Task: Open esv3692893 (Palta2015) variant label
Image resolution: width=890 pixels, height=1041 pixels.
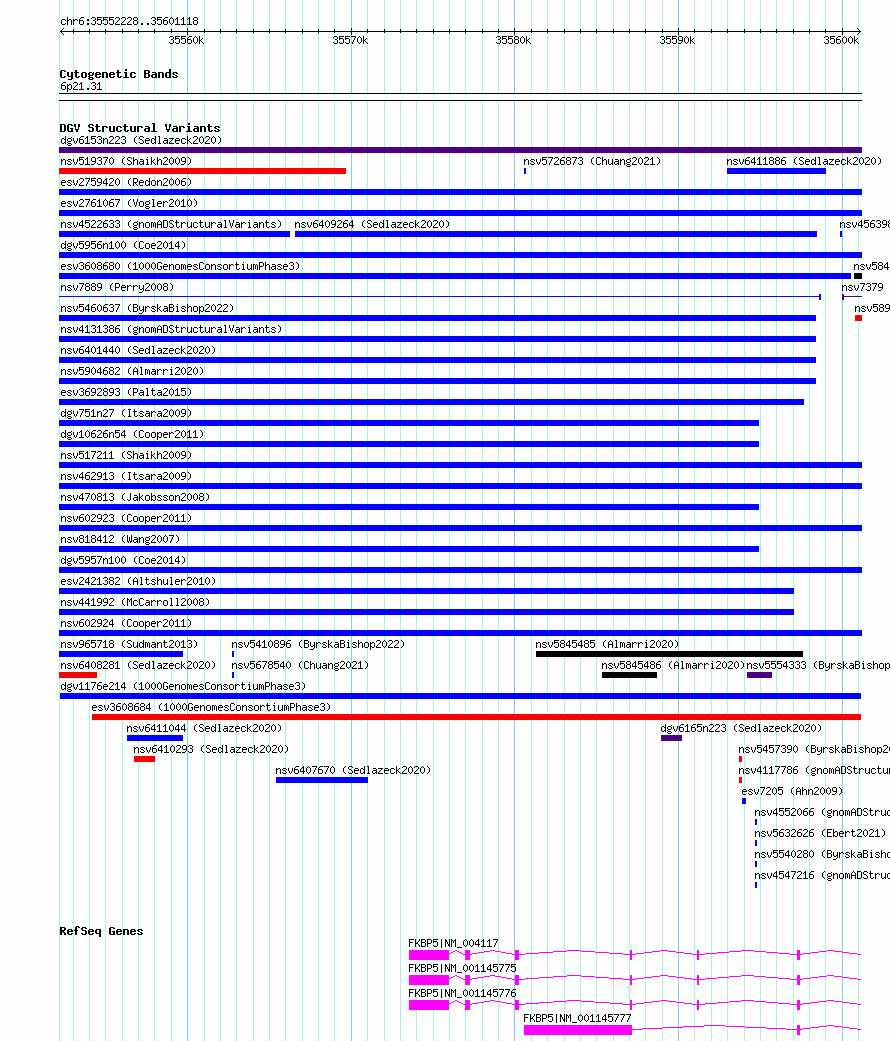Action: click(126, 392)
